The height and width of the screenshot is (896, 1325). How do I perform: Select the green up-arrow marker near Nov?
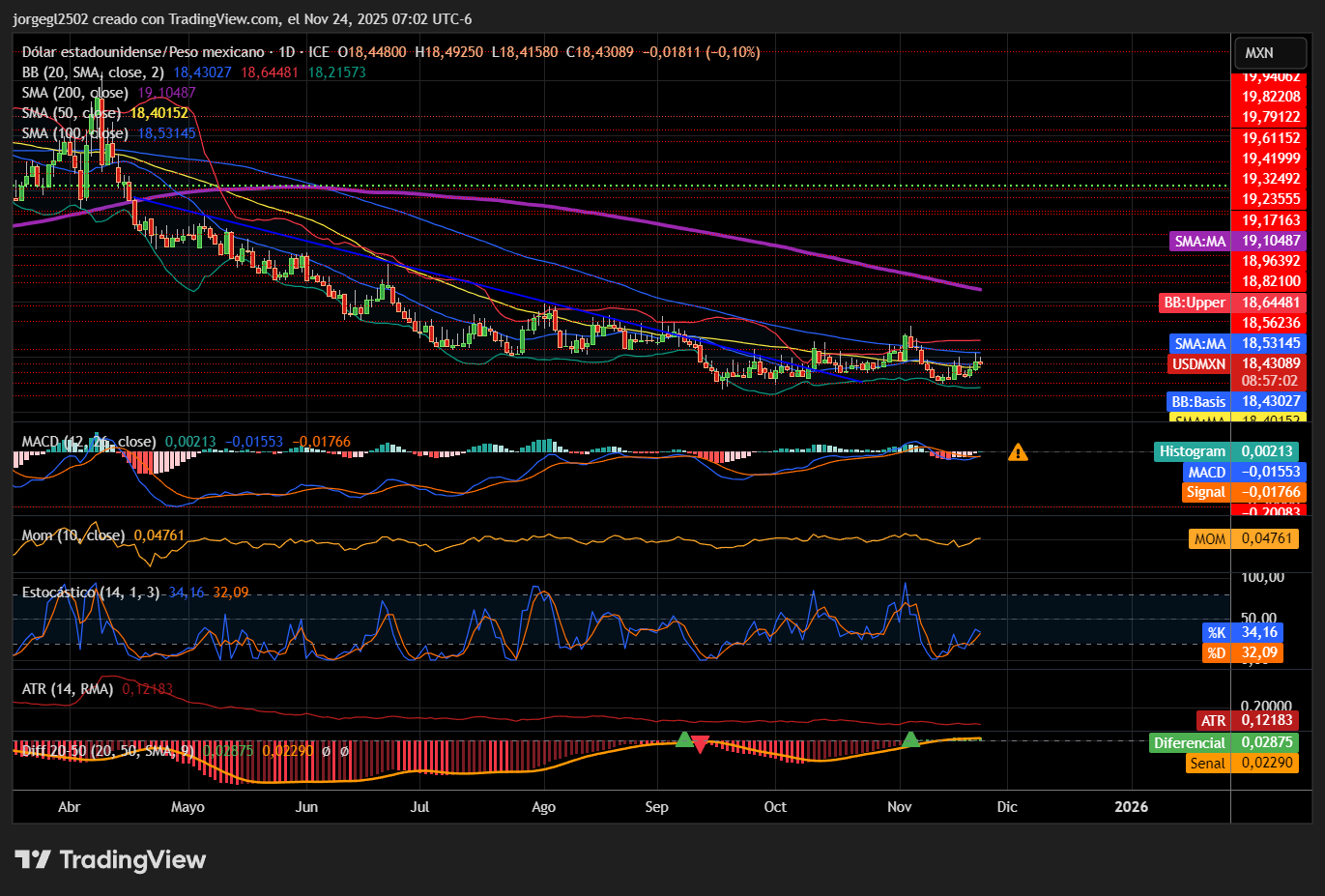[910, 739]
